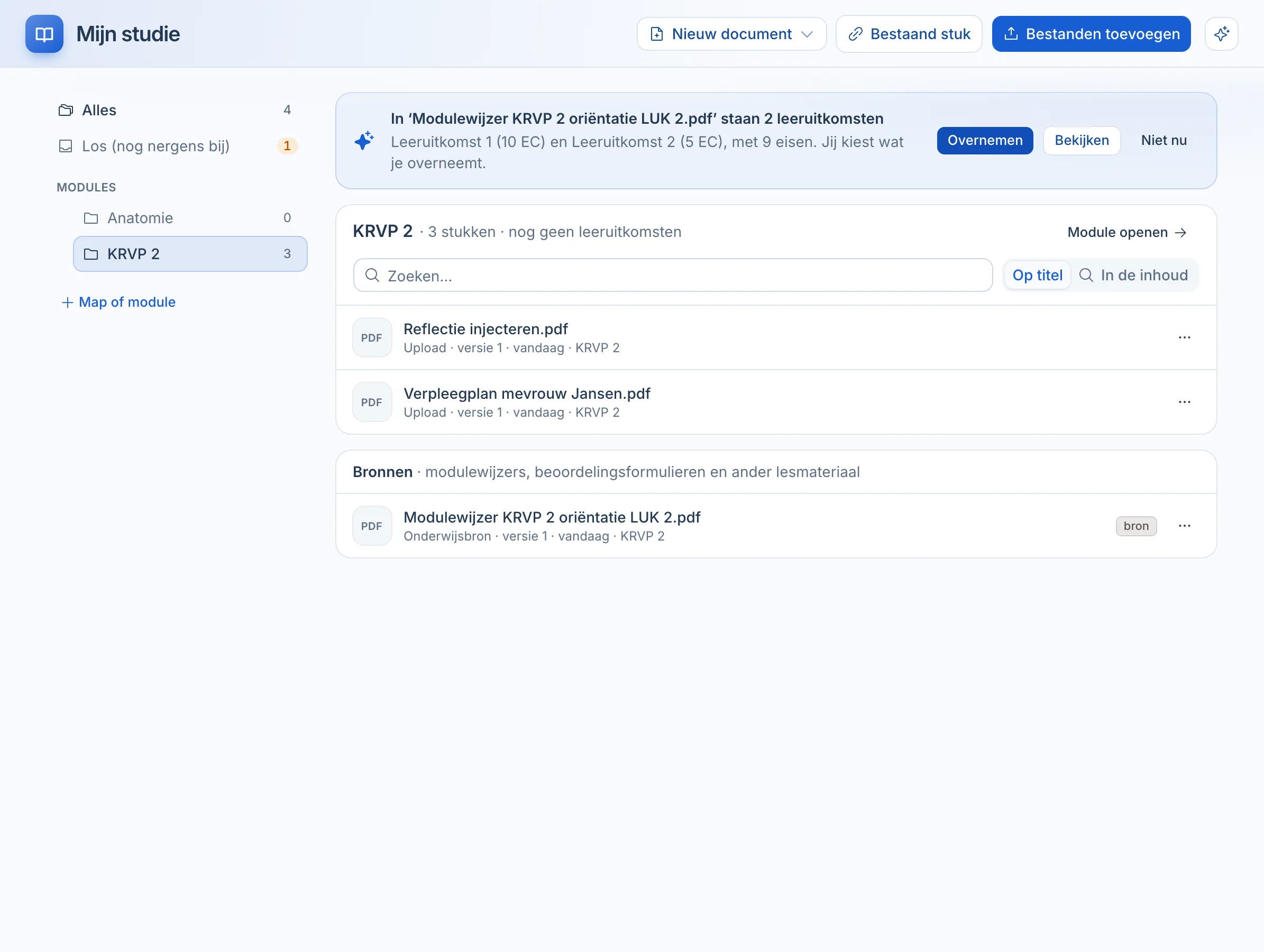
Task: Select Los (nog nergens bij) in the sidebar
Action: click(x=179, y=147)
